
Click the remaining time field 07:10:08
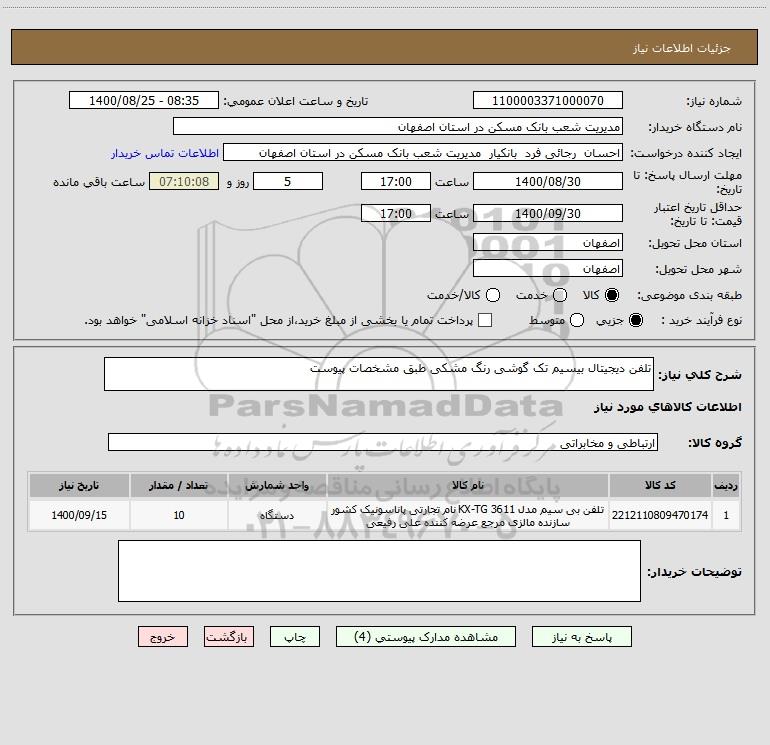(184, 181)
